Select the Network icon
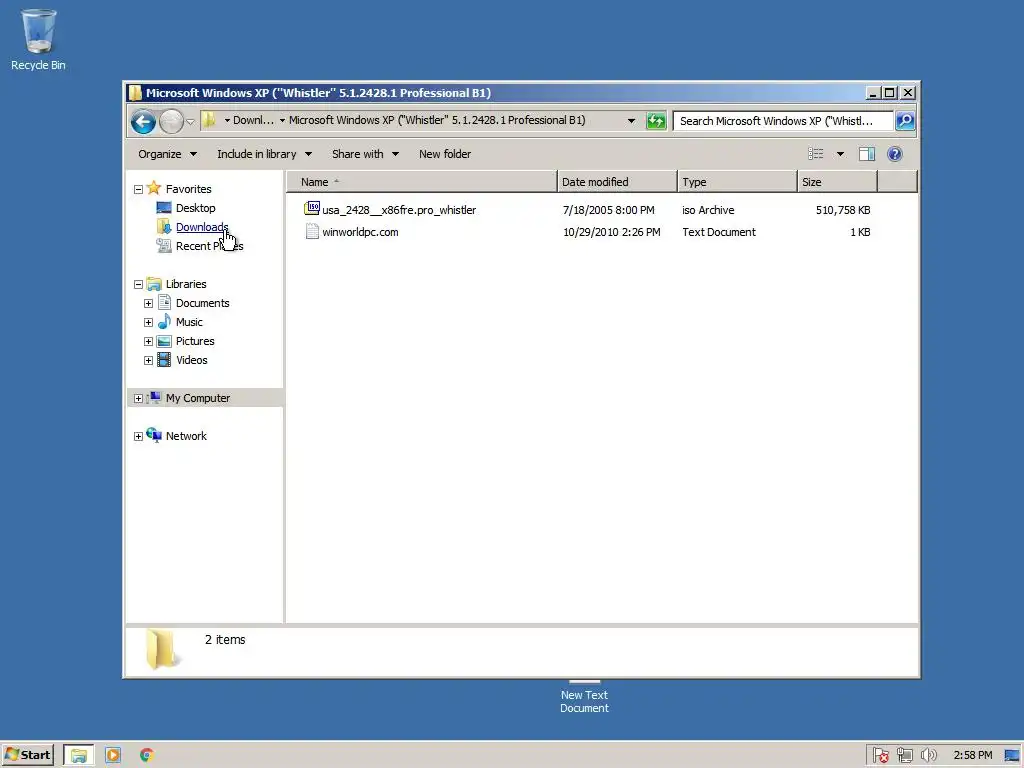The image size is (1024, 768). click(154, 435)
